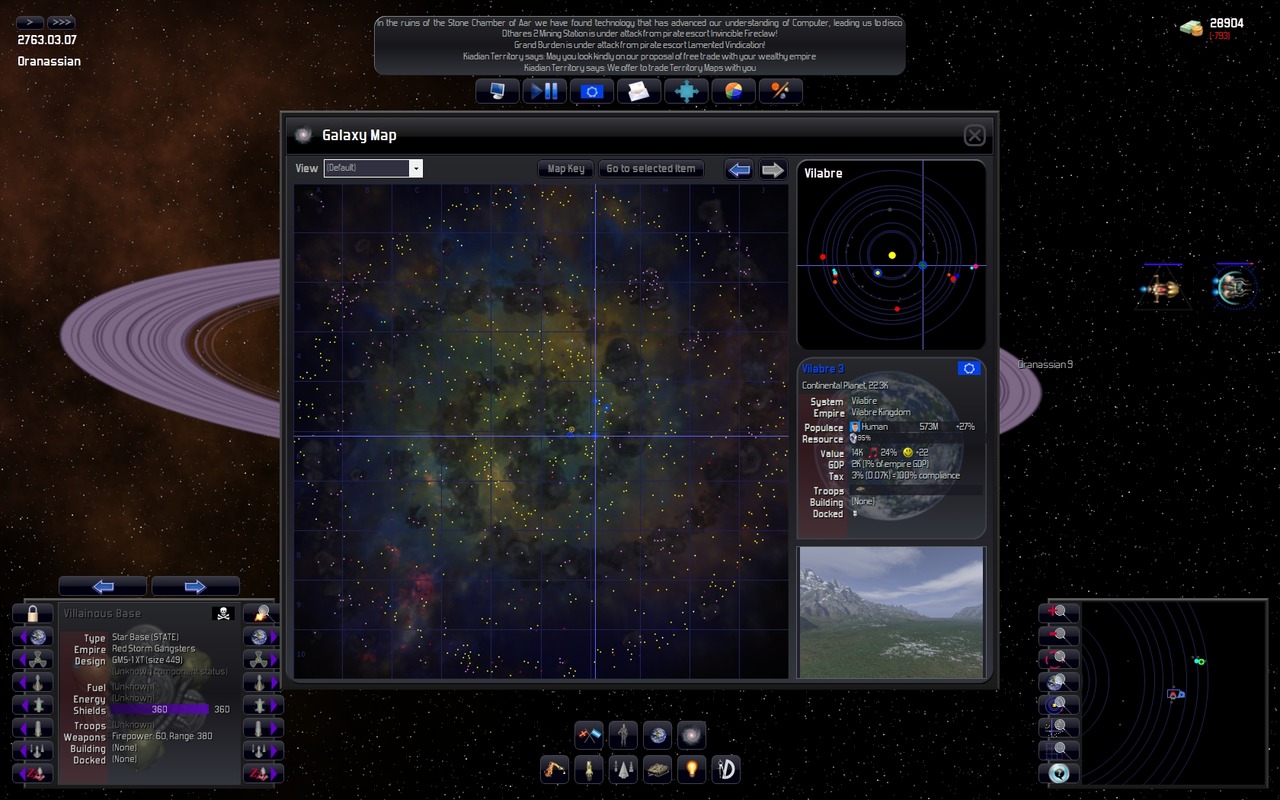Cycle to previous colony with left globe arrow
The image size is (1280, 800).
point(33,637)
